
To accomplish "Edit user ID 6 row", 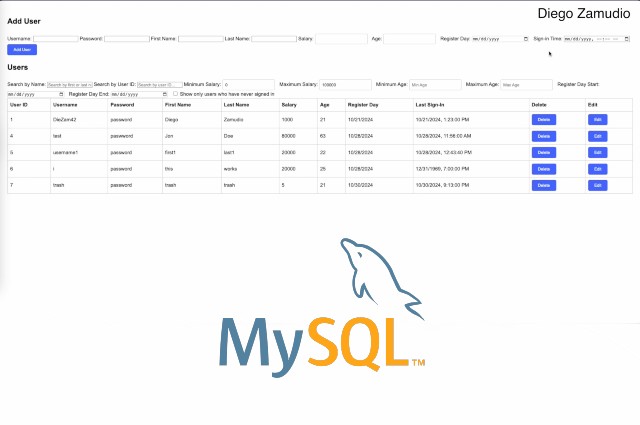I will point(598,169).
